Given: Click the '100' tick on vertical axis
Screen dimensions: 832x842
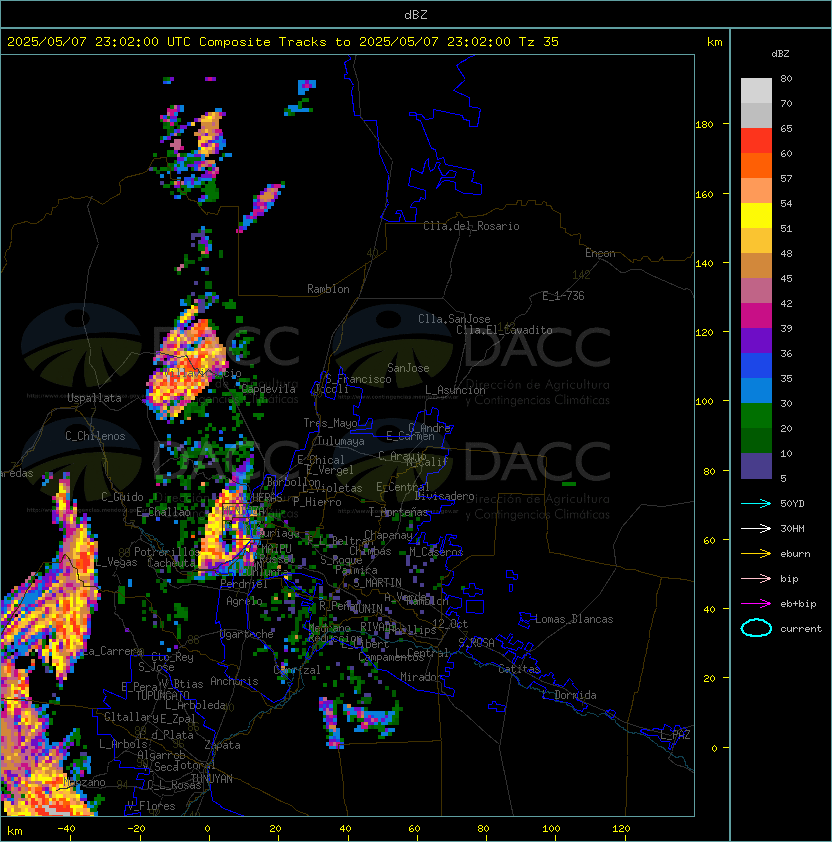Looking at the screenshot, I should [704, 402].
